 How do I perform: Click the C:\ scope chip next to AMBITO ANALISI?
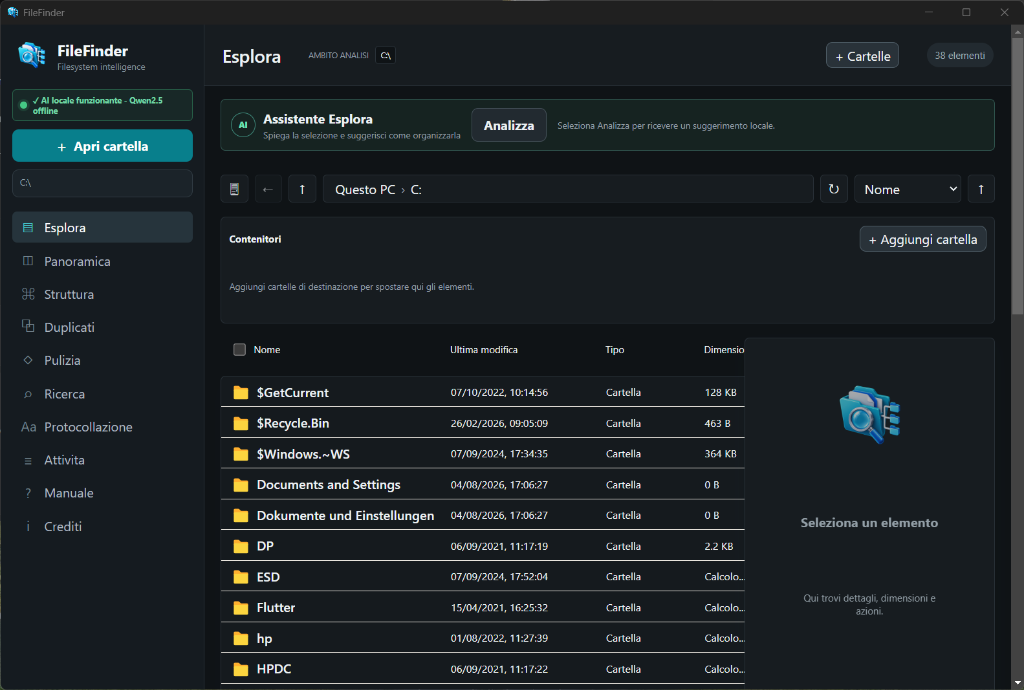coord(385,55)
